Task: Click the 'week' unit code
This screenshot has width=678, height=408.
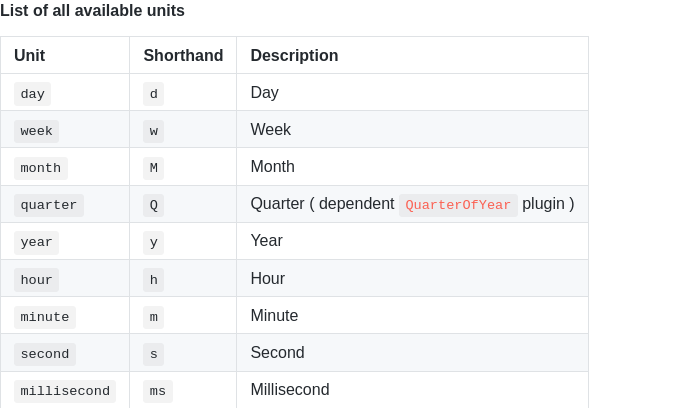Action: (x=37, y=131)
